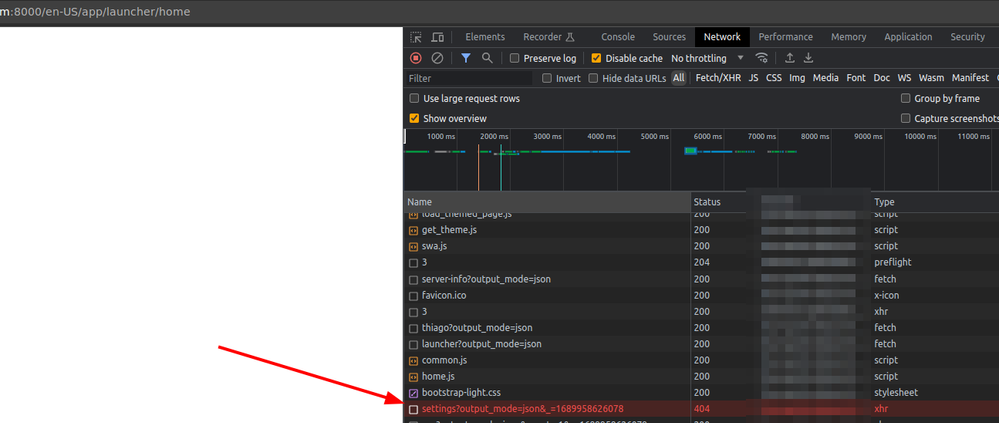Viewport: 999px width, 423px height.
Task: Stop recording network log
Action: [x=416, y=58]
